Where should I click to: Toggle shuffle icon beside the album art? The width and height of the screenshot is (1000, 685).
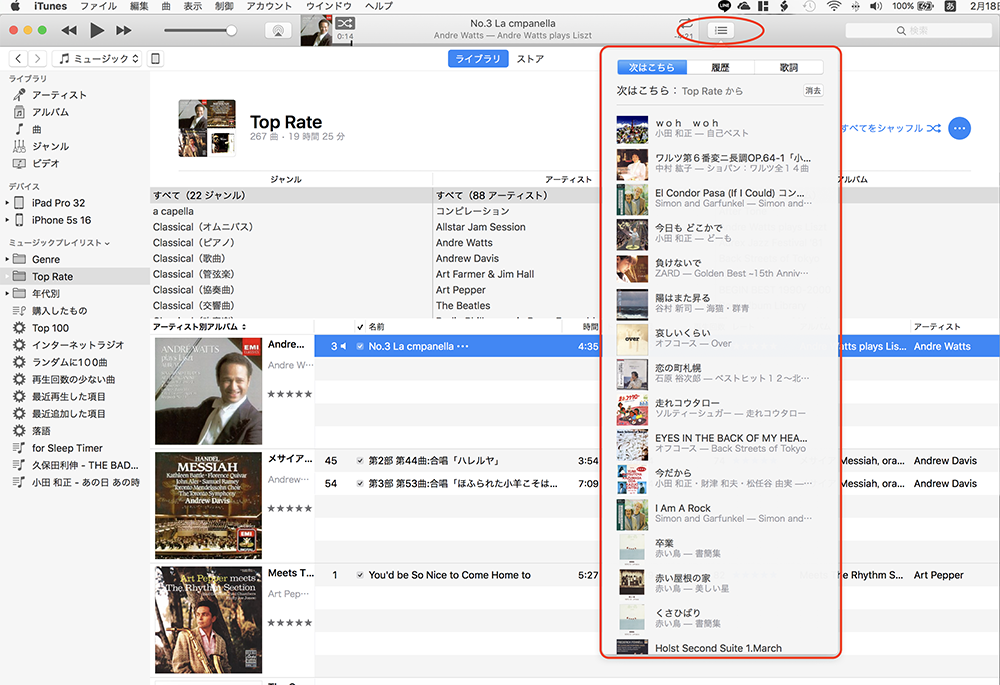(x=344, y=23)
